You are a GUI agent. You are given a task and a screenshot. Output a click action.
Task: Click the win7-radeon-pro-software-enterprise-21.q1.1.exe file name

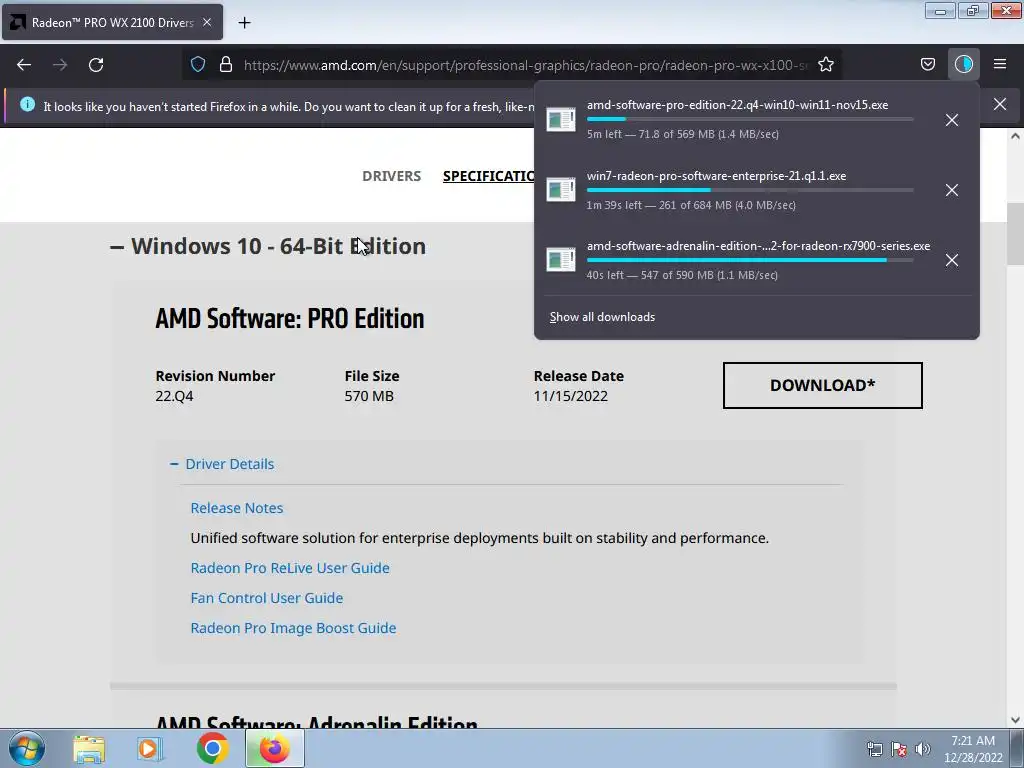click(x=716, y=176)
